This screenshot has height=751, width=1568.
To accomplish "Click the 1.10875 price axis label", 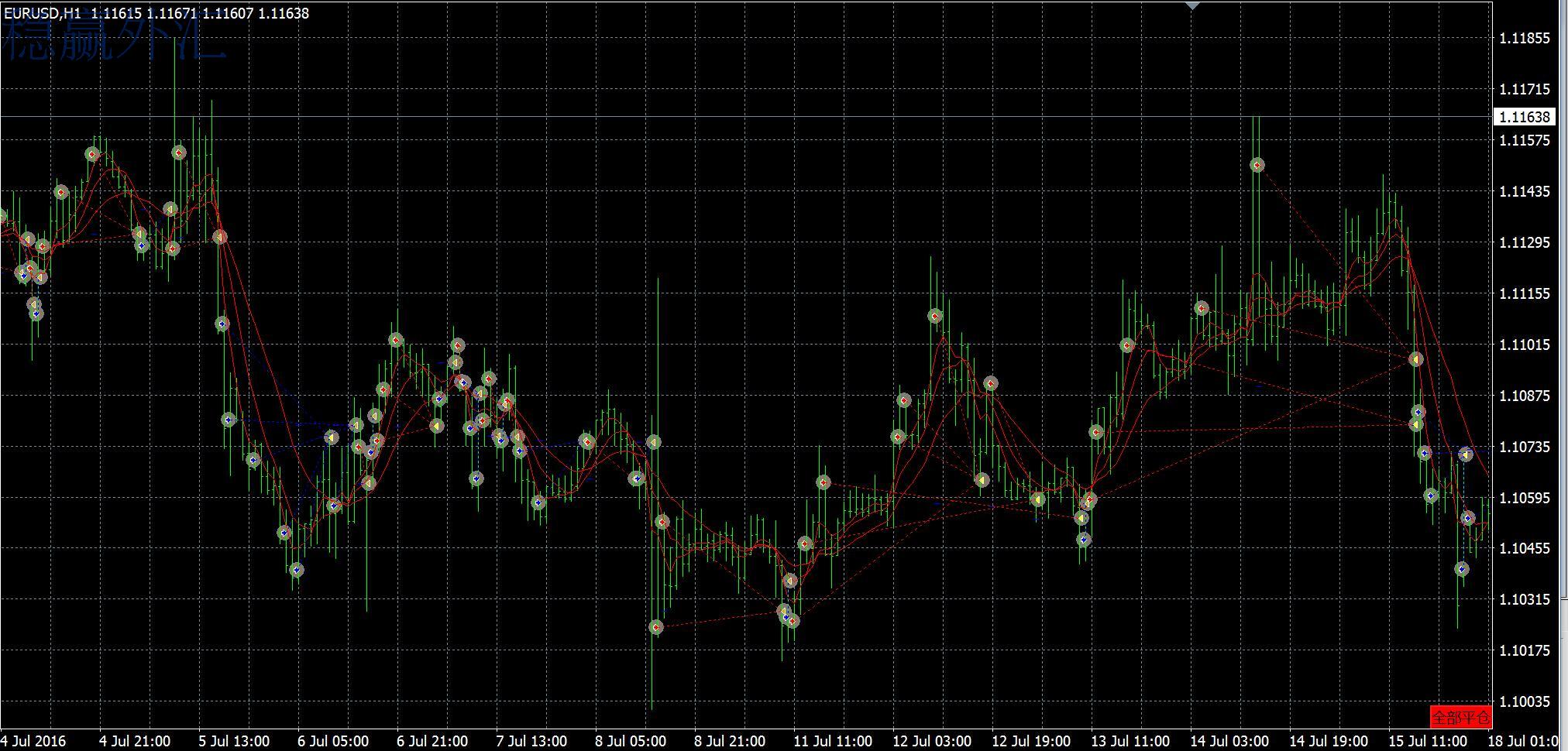I will [1525, 396].
